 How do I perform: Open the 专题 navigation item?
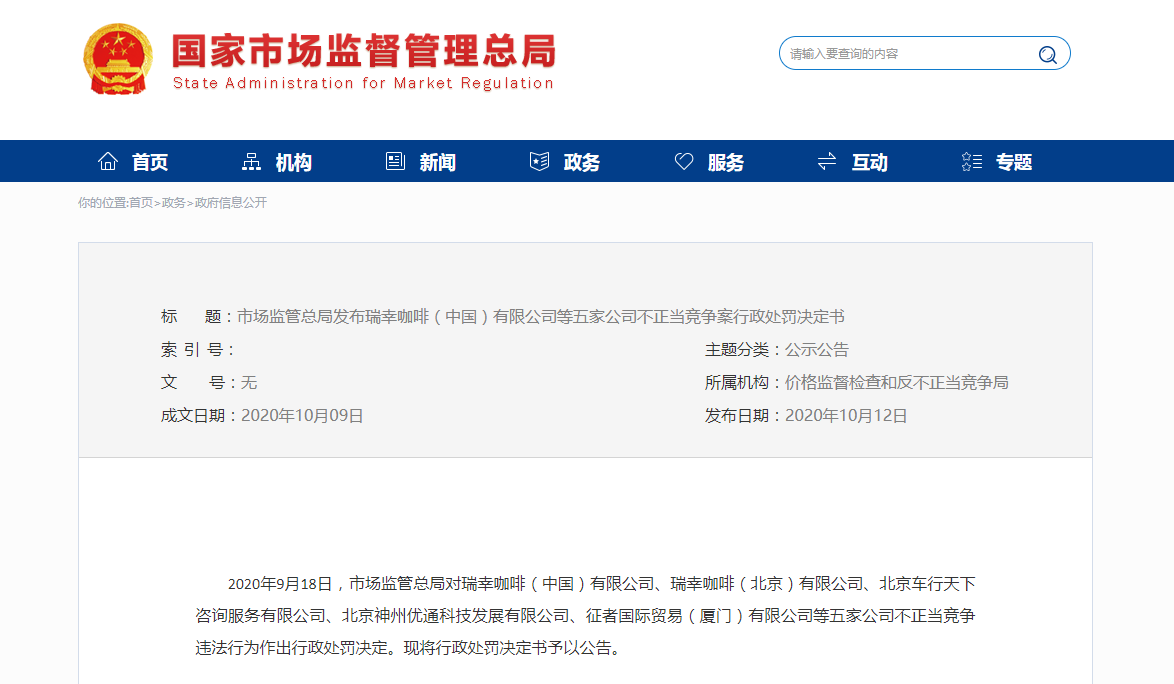[1013, 161]
